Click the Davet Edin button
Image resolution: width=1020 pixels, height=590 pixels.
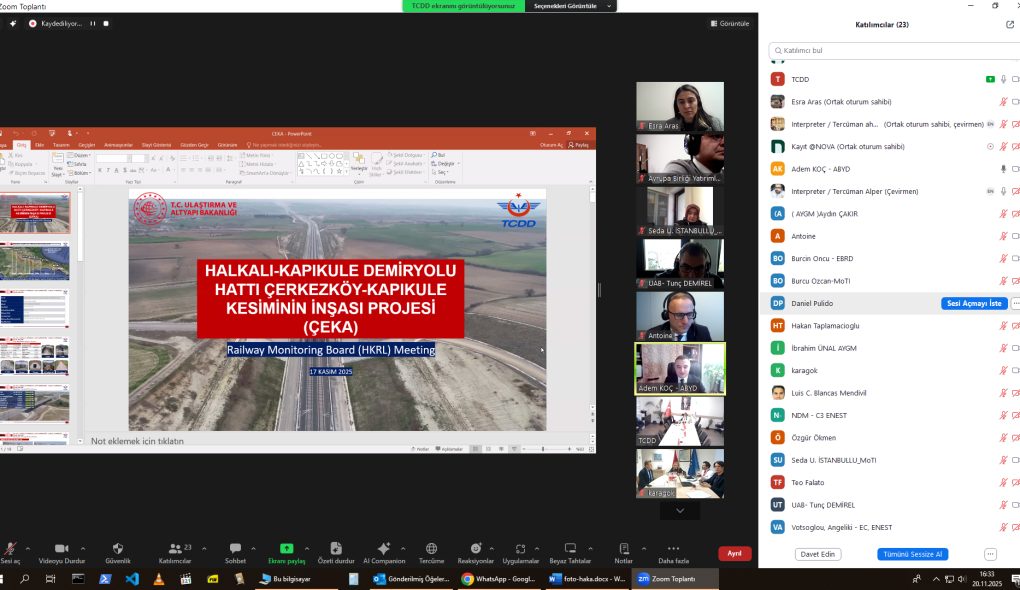pos(817,554)
